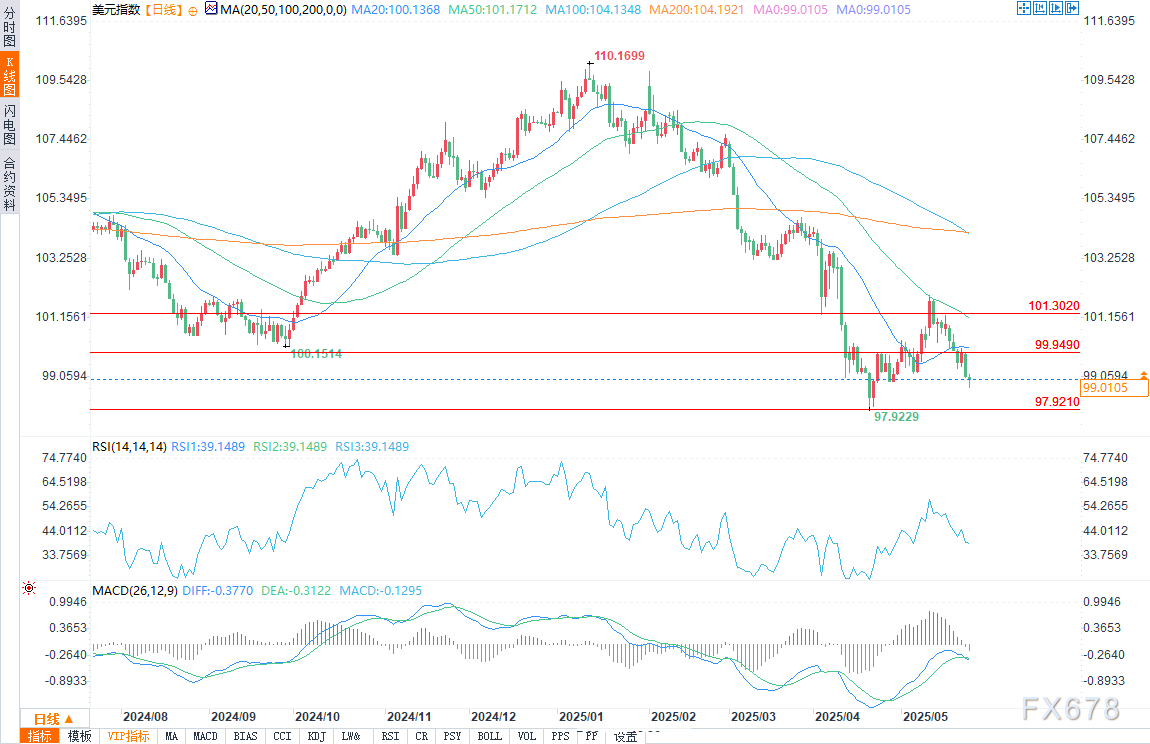Select the BOLL indicator tab
The width and height of the screenshot is (1150, 744).
click(x=489, y=736)
